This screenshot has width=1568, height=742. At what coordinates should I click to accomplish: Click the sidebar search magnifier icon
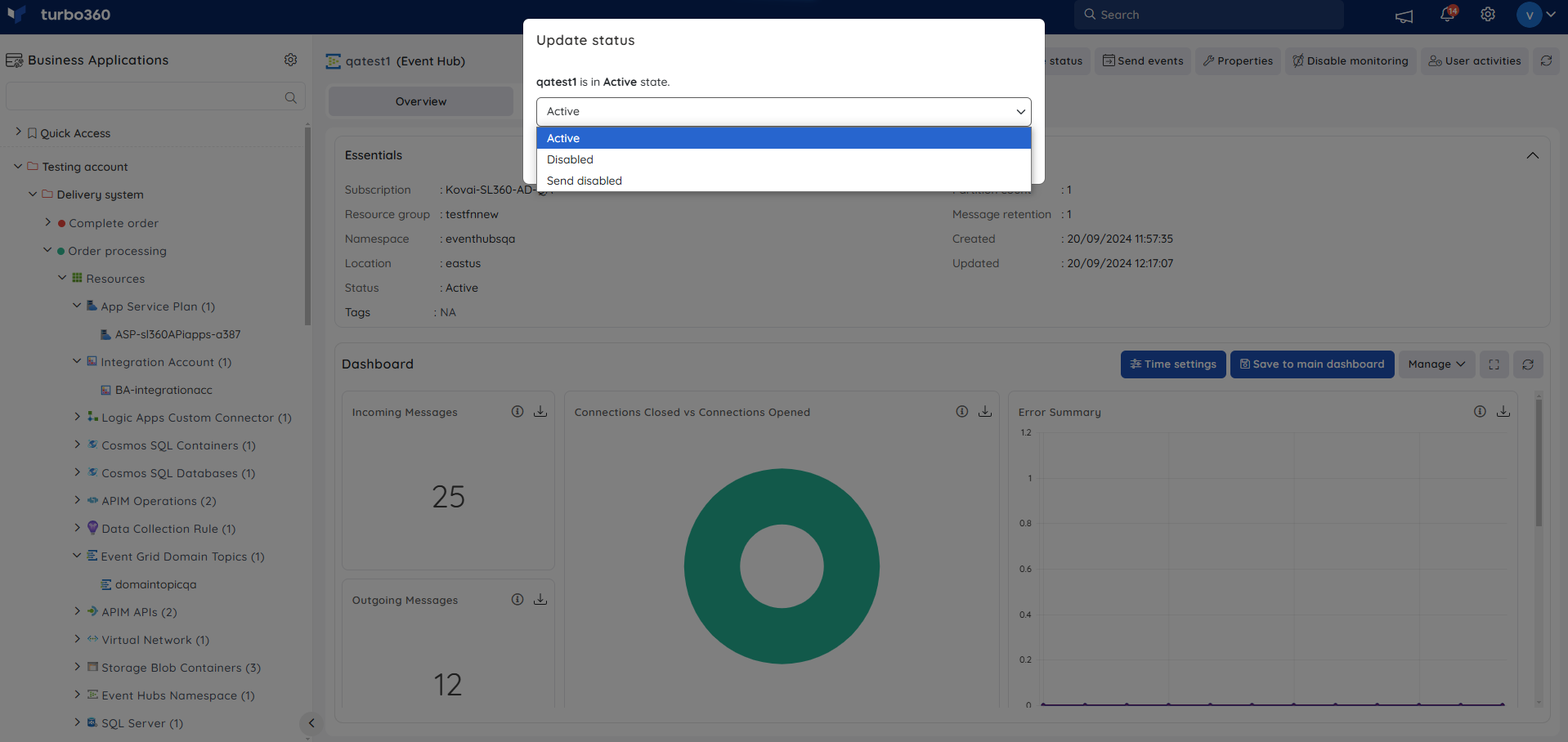(x=290, y=97)
